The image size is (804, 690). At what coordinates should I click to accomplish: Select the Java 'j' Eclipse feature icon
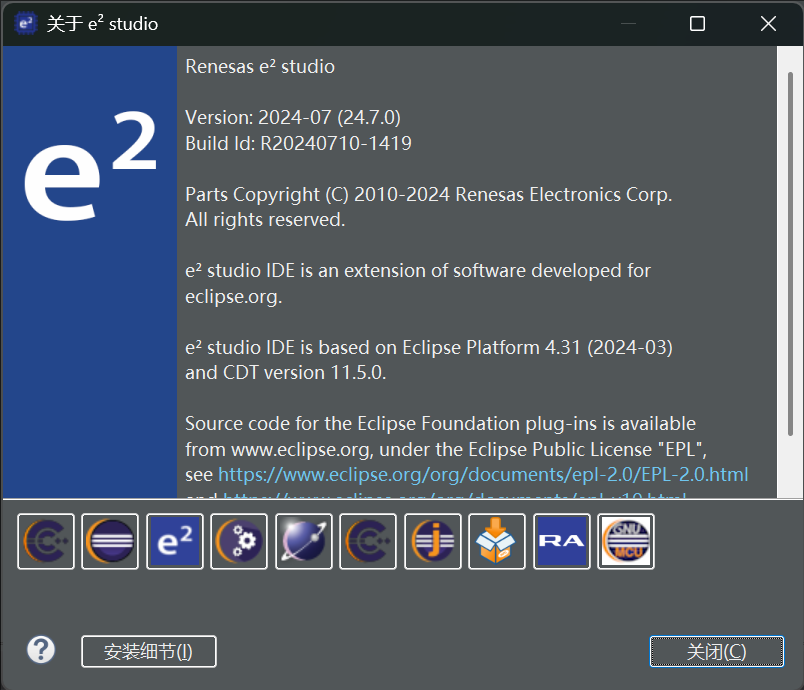tap(433, 541)
